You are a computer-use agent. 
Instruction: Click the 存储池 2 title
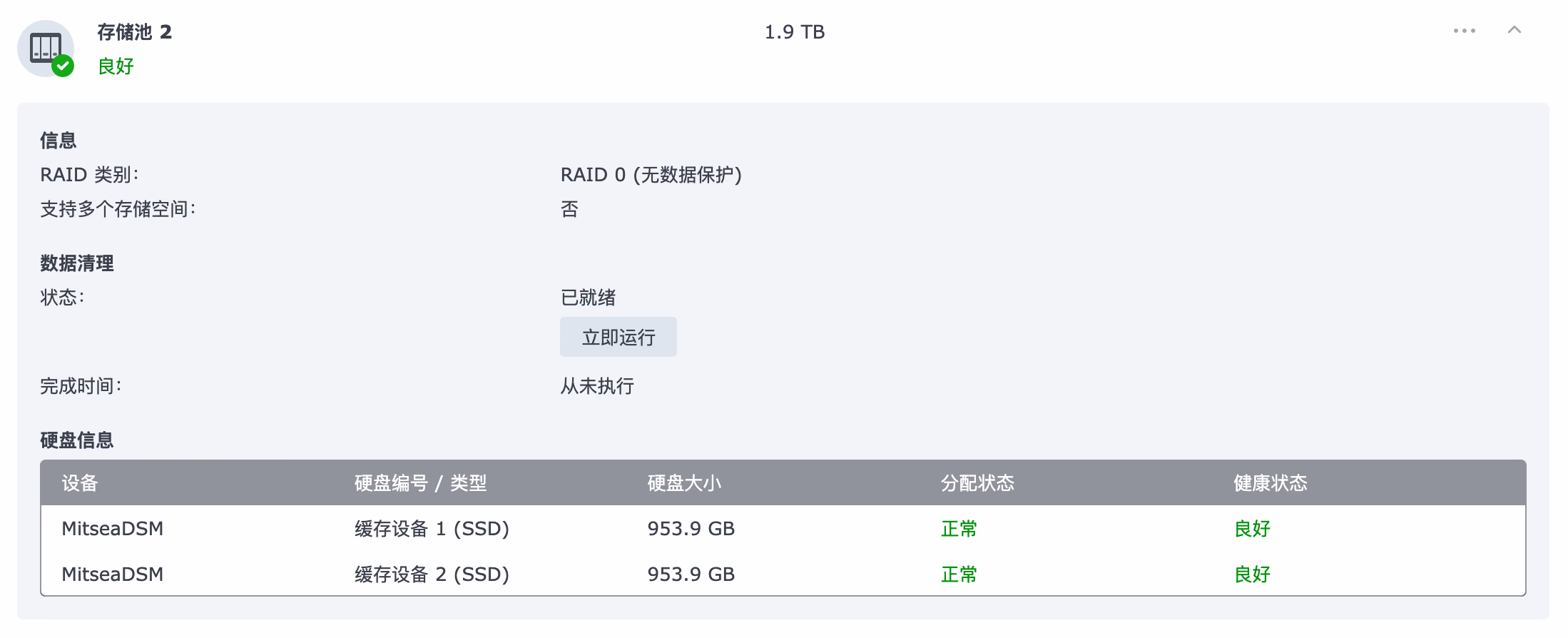coord(134,32)
